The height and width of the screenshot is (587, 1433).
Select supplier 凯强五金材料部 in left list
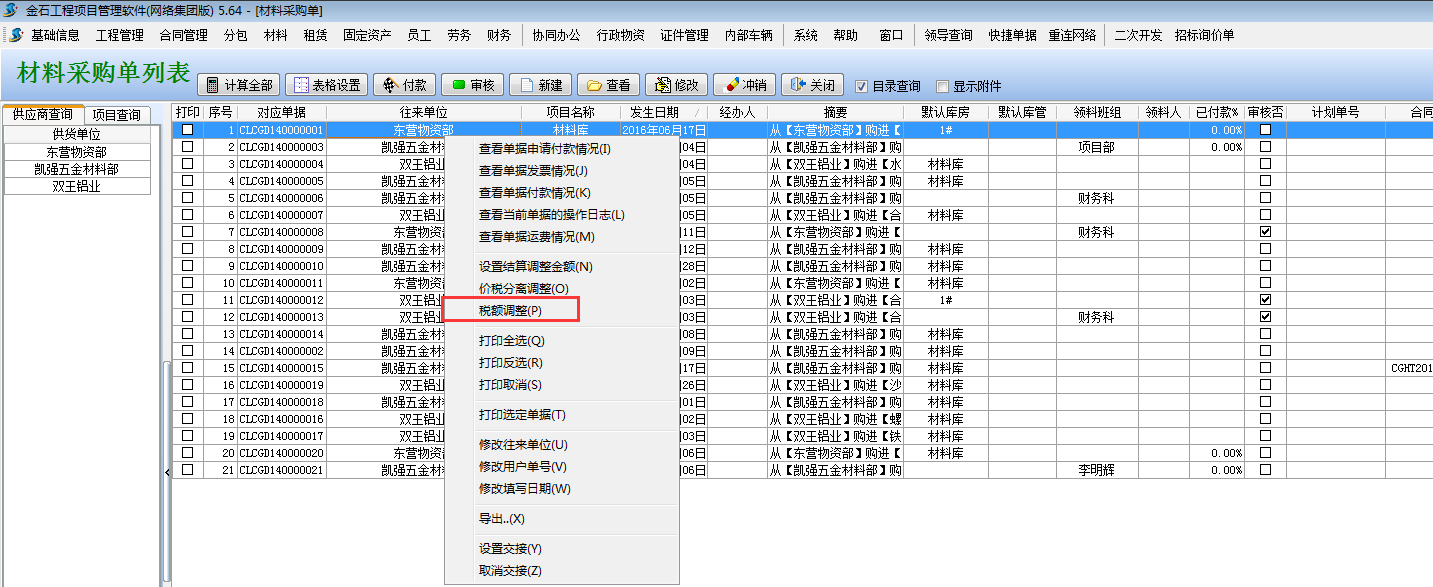pyautogui.click(x=77, y=169)
